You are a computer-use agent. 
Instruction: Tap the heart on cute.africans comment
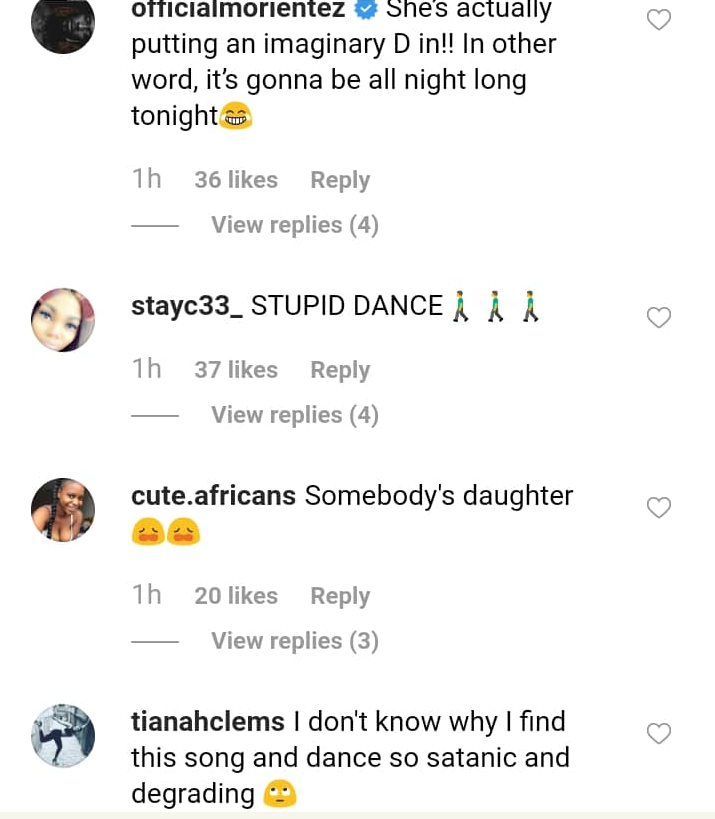coord(659,508)
